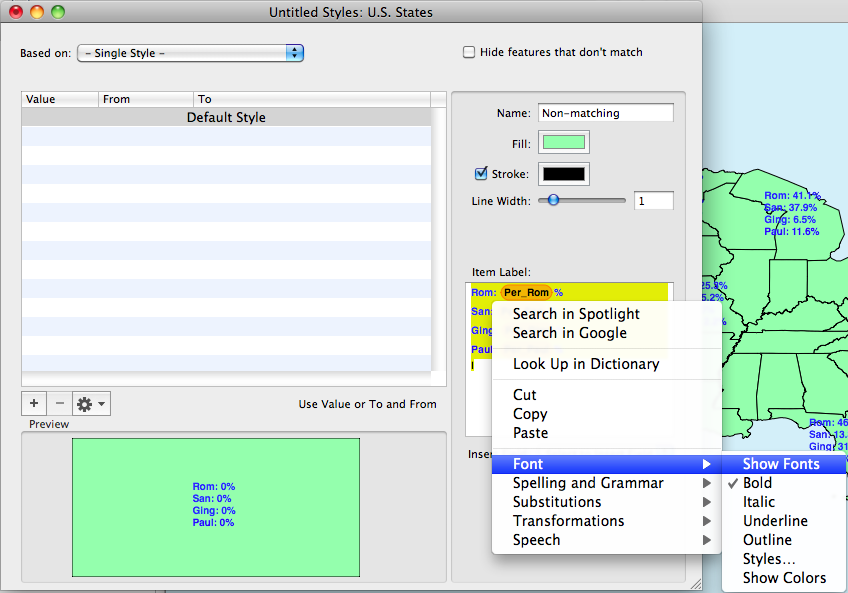This screenshot has height=593, width=848.
Task: Toggle Bold in Font submenu
Action: click(757, 483)
